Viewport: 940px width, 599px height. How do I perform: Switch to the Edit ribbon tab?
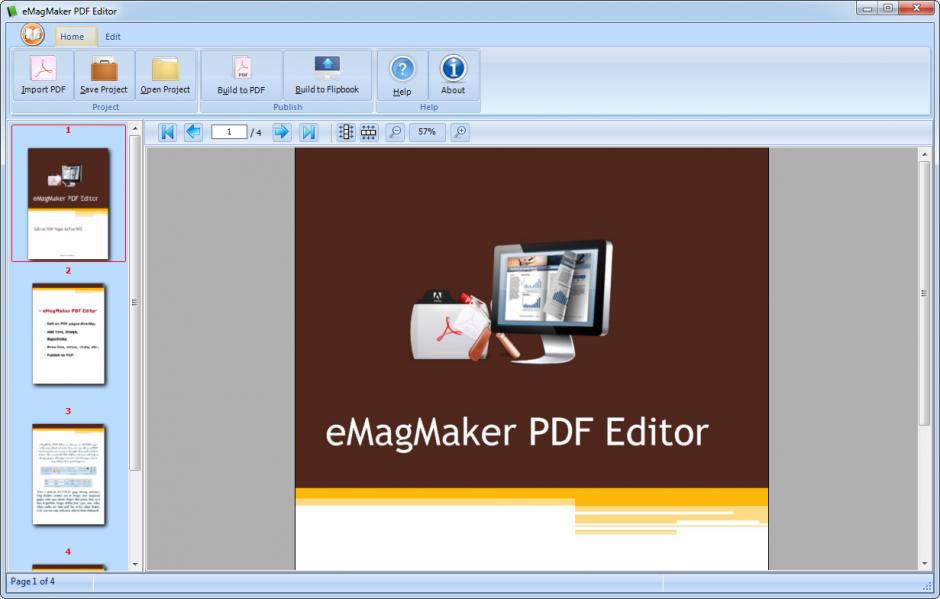coord(113,37)
